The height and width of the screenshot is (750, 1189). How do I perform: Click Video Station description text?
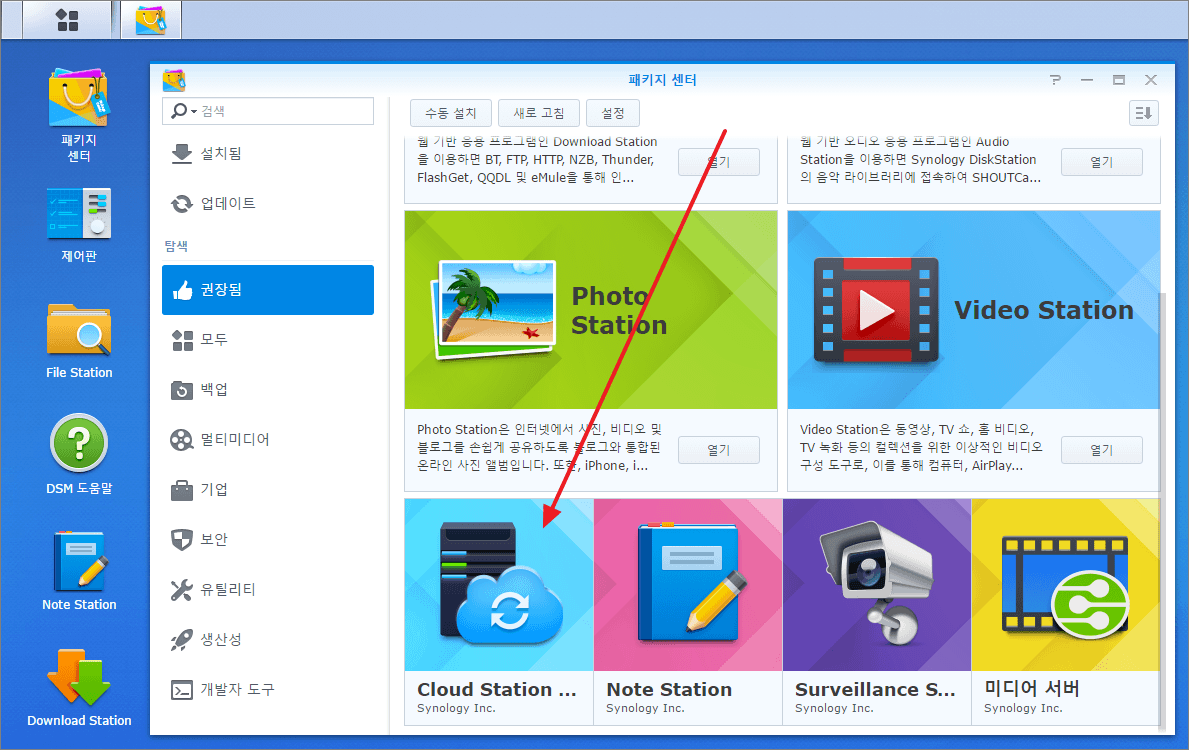click(x=921, y=447)
